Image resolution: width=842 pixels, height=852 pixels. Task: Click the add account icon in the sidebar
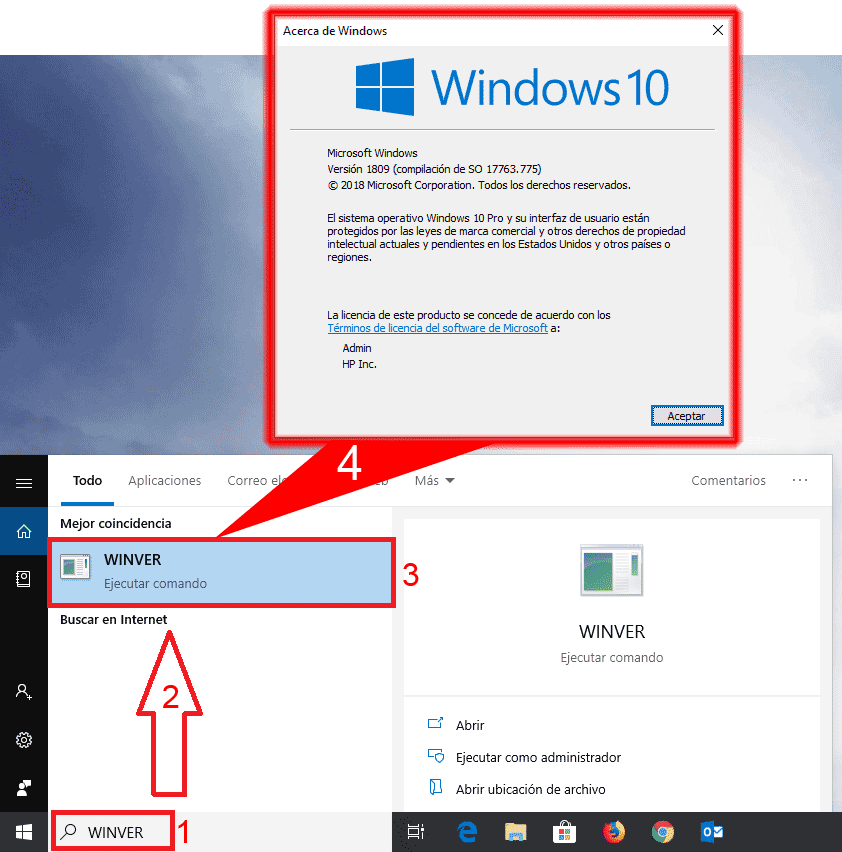coord(23,692)
